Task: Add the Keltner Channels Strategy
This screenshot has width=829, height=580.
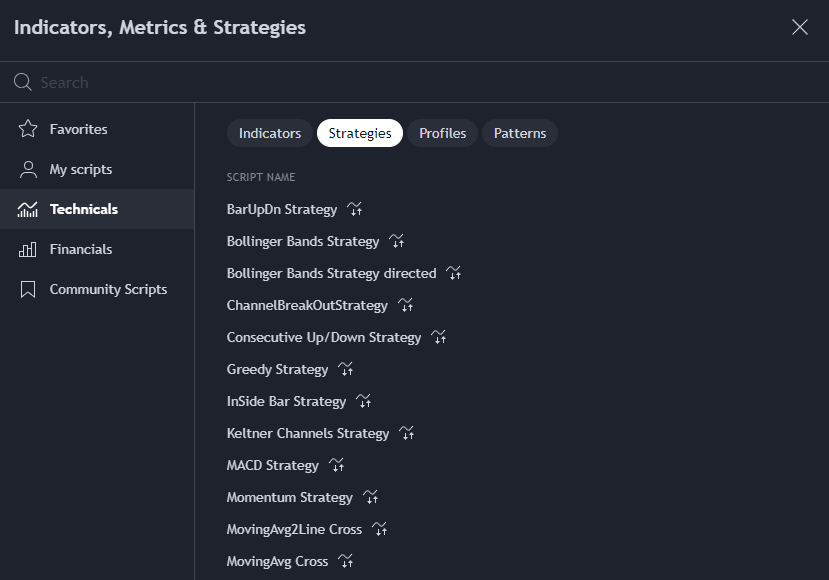Action: click(308, 433)
